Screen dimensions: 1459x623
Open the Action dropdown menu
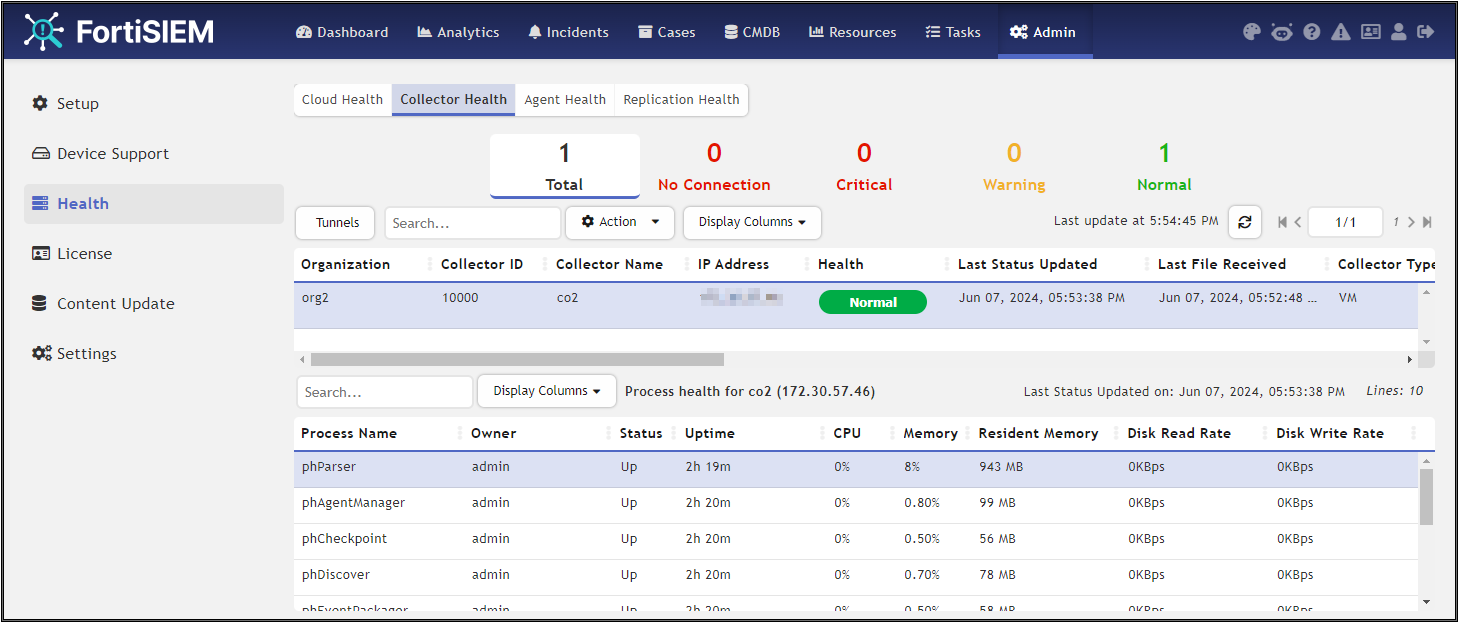coord(619,222)
